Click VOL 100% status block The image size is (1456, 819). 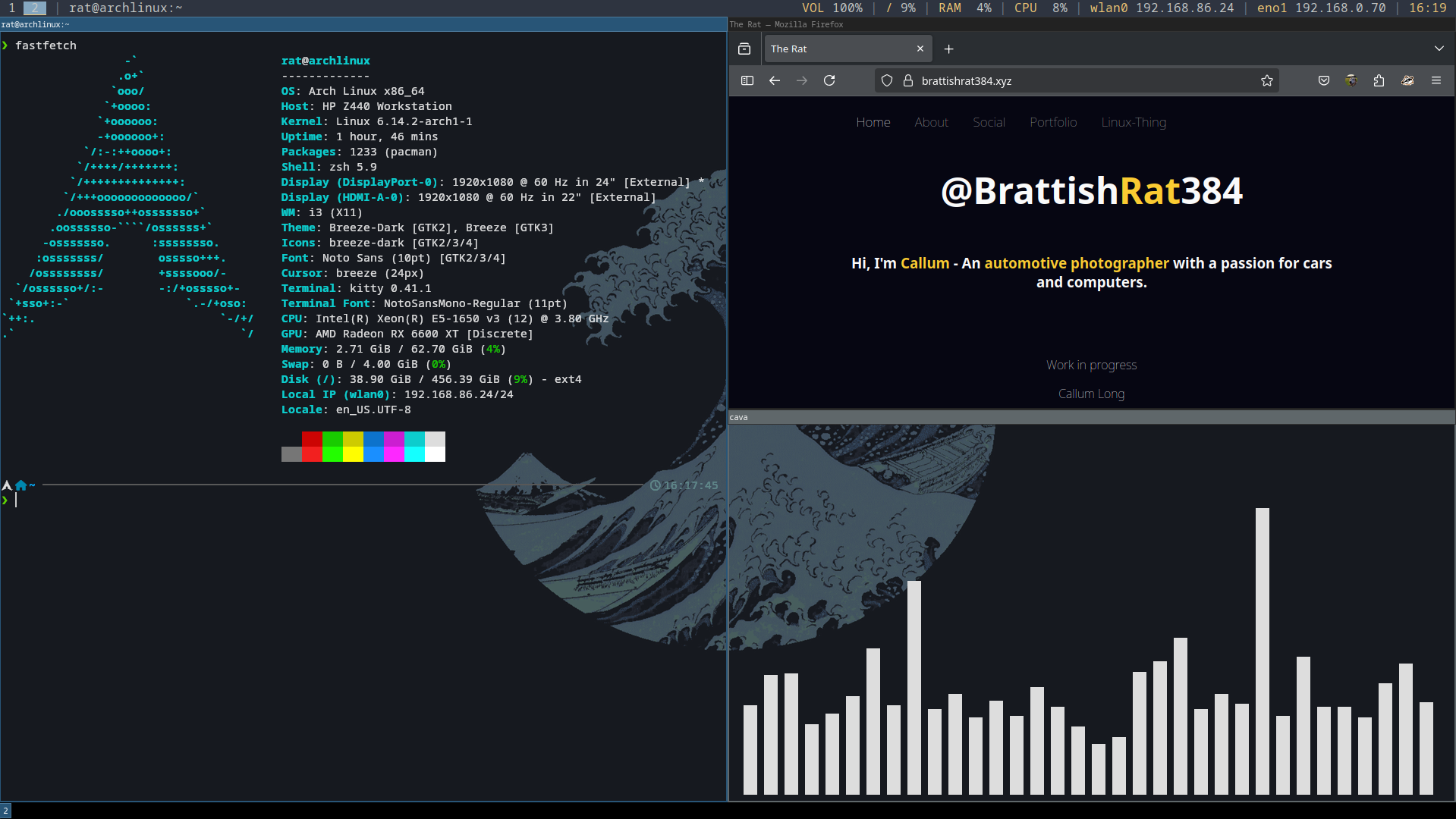[832, 8]
